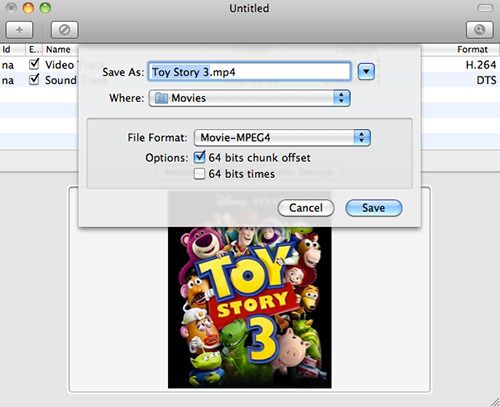Click the Format column header
This screenshot has width=500, height=407.
tap(472, 50)
